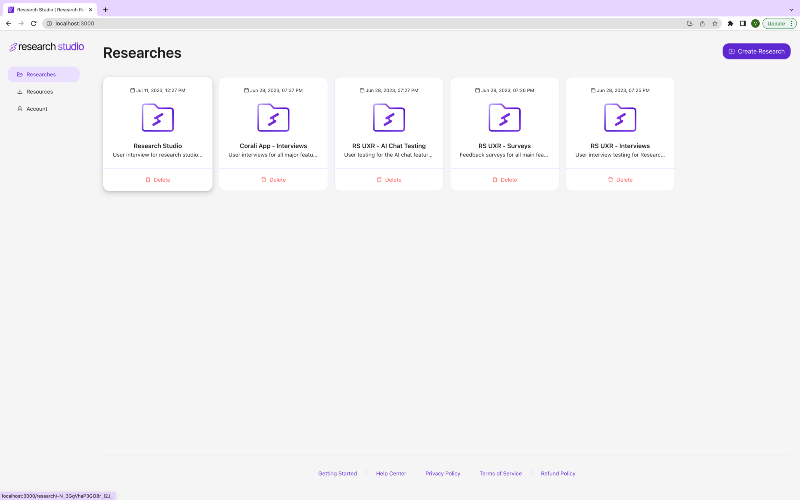Reload the page with the refresh icon
The image size is (800, 500).
click(x=34, y=23)
